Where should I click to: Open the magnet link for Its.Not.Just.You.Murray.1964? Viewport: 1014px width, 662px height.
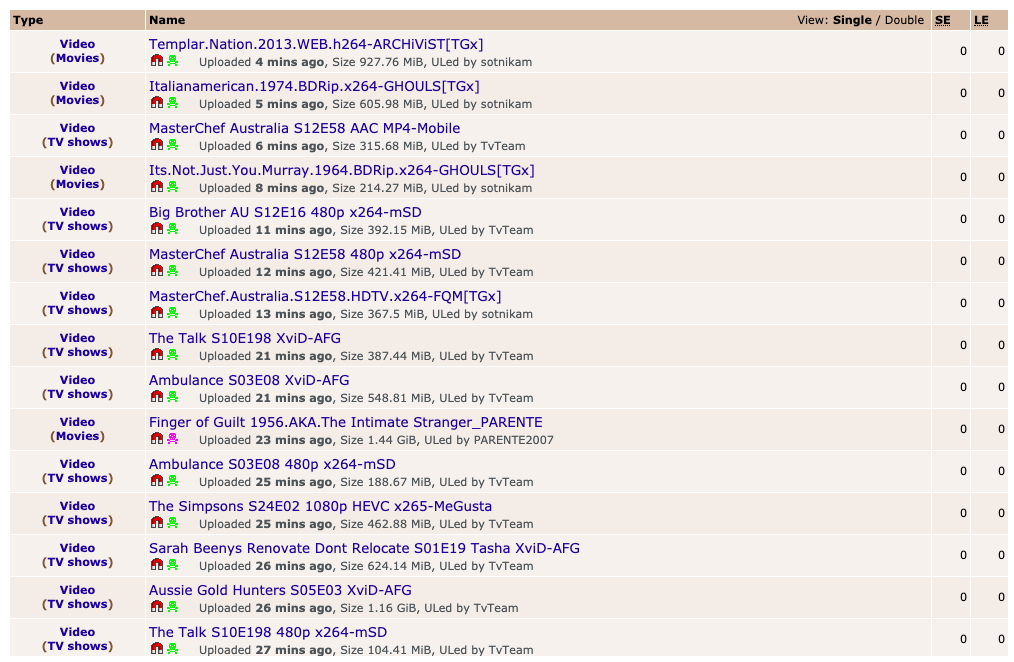tap(156, 187)
